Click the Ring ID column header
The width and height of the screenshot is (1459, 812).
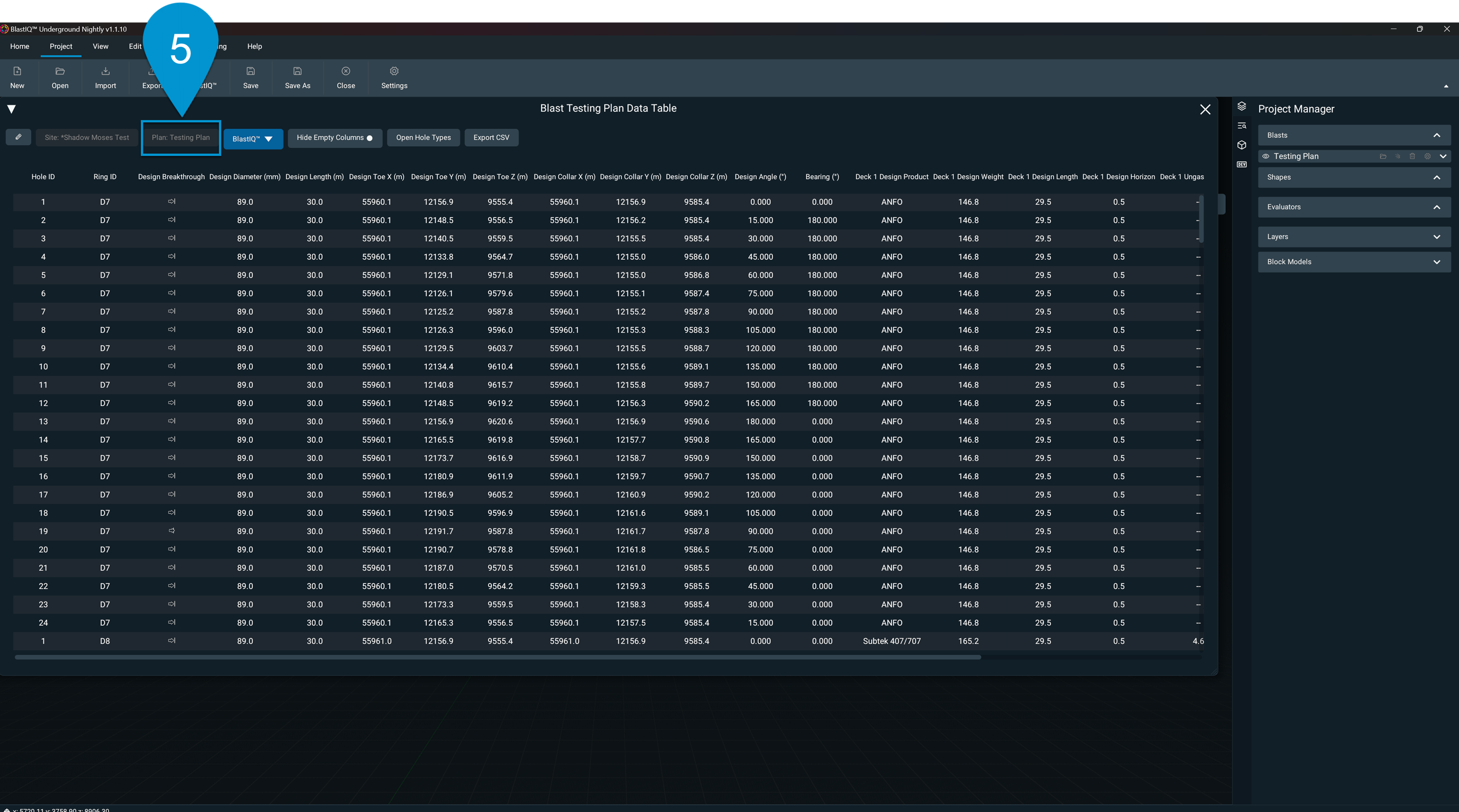105,177
